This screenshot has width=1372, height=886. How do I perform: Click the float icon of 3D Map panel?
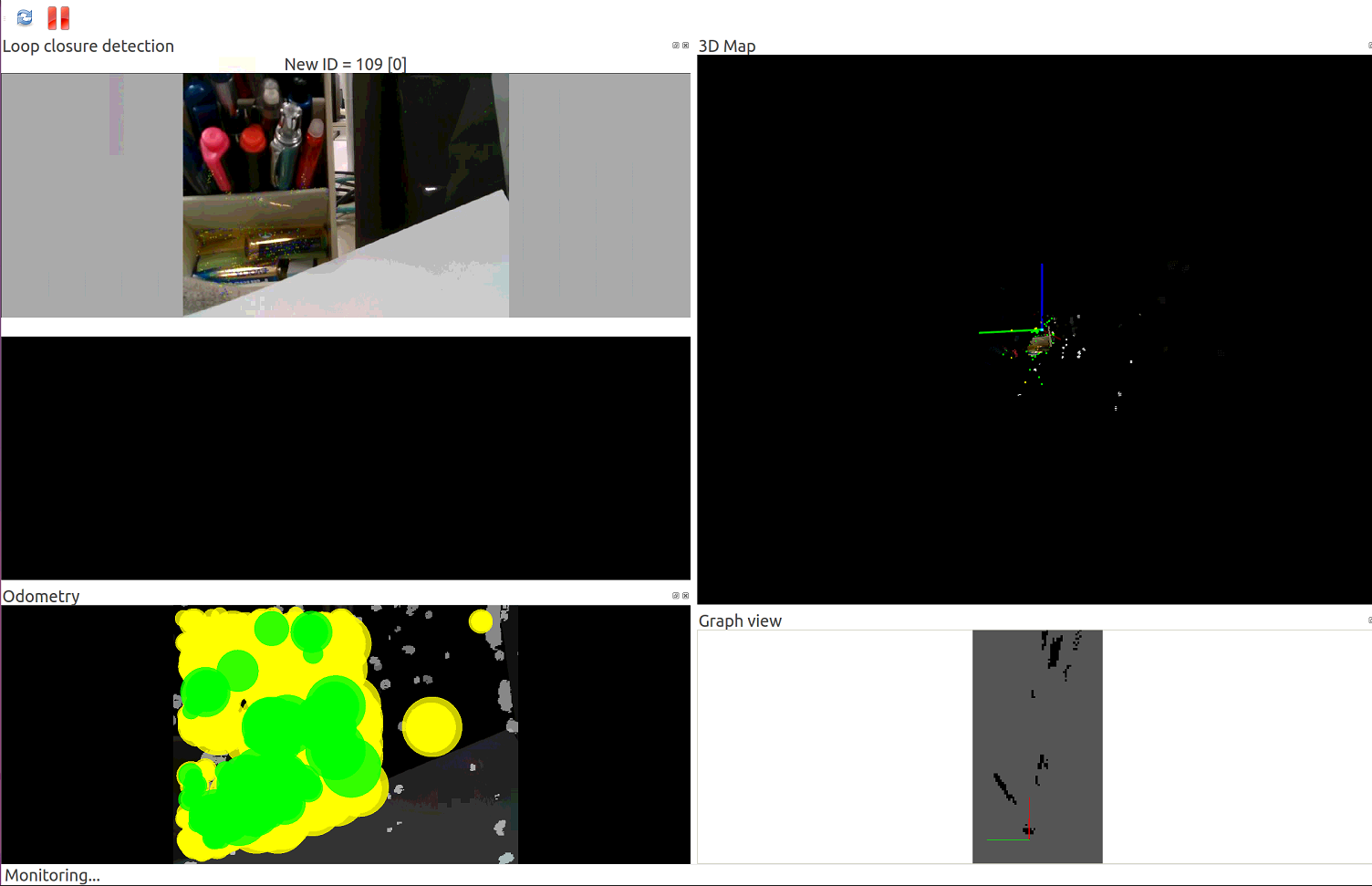tap(1369, 45)
